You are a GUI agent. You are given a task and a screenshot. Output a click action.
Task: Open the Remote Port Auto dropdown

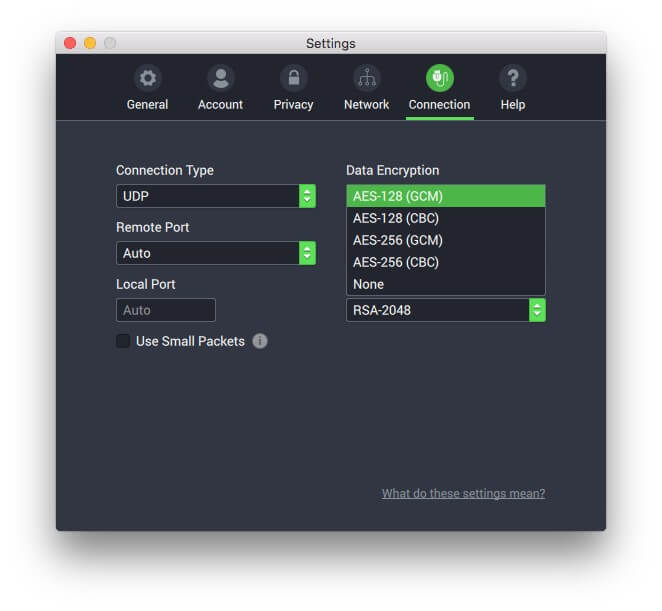coord(216,253)
